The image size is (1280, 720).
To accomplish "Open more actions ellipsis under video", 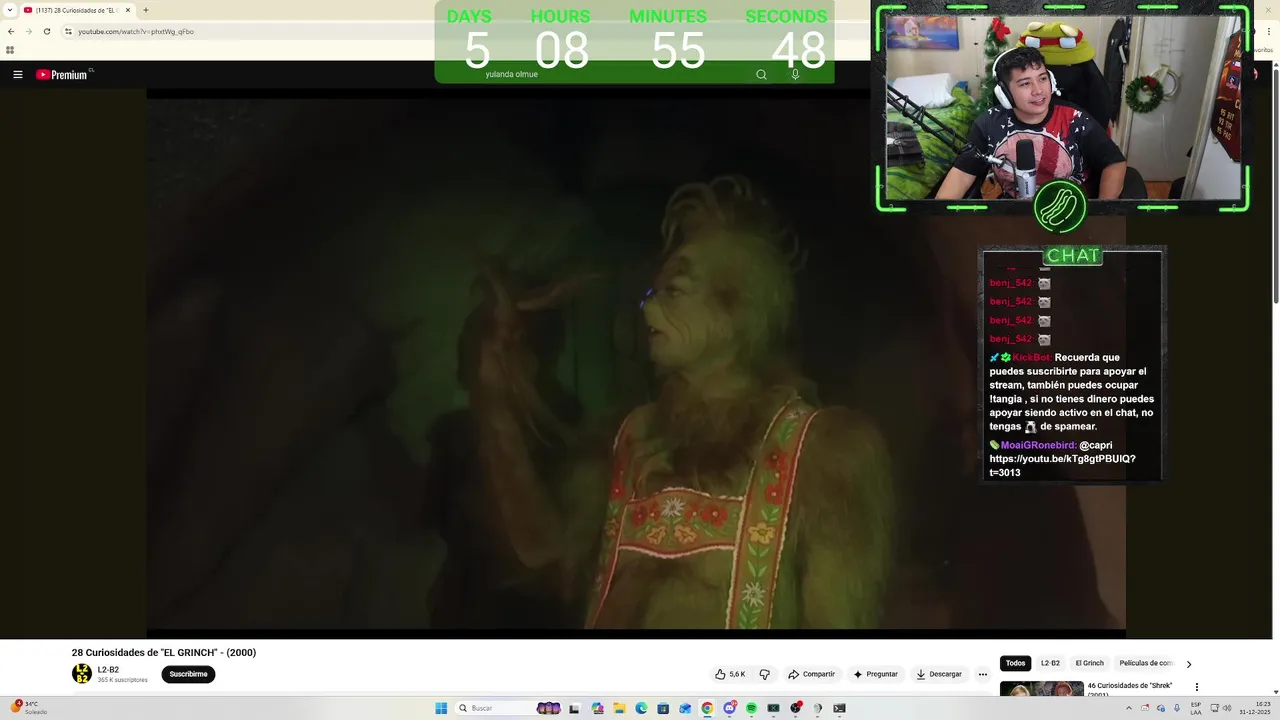I will (x=982, y=674).
